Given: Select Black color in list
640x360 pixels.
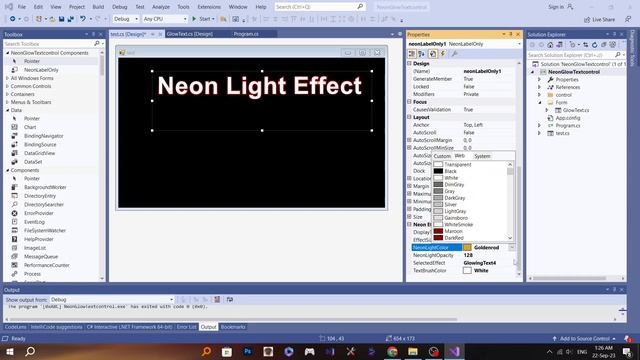Looking at the screenshot, I should coord(451,171).
